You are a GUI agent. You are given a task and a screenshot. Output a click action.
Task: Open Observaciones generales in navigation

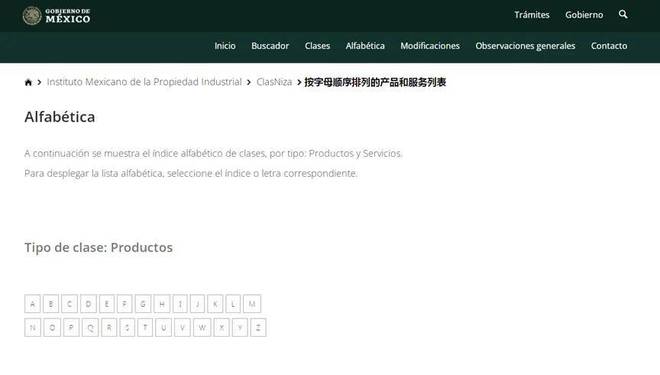[525, 46]
